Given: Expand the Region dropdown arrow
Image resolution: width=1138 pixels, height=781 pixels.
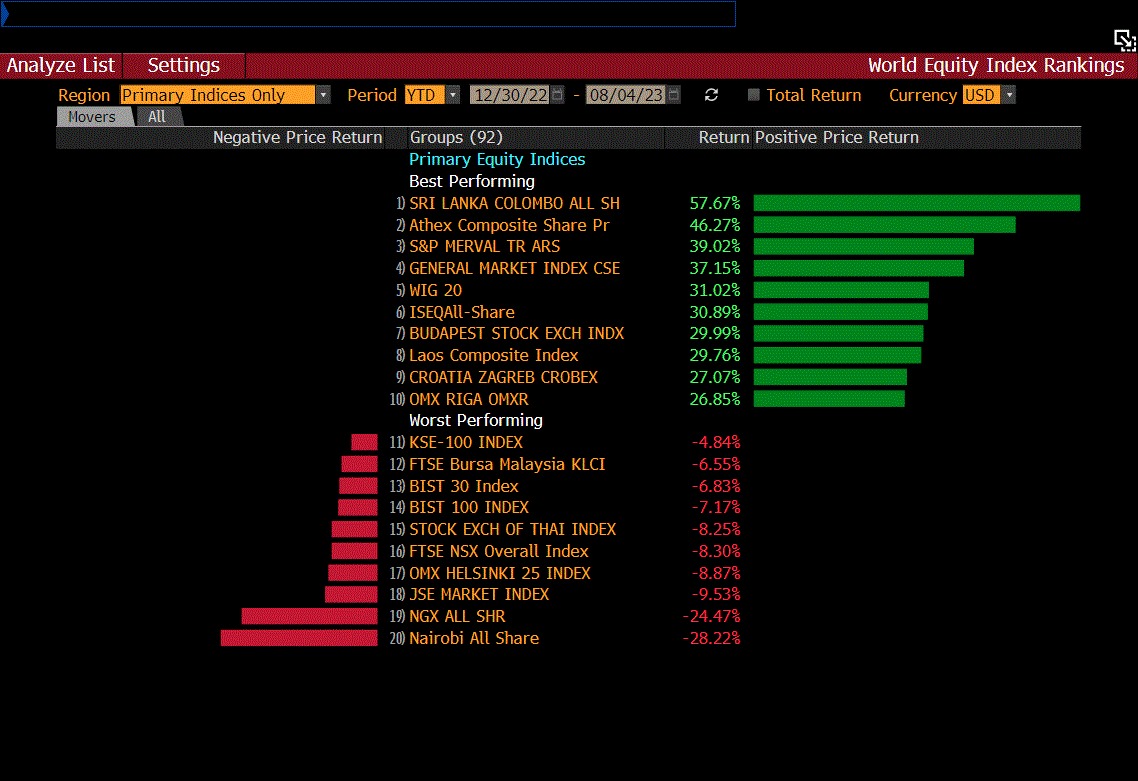Looking at the screenshot, I should pyautogui.click(x=324, y=95).
